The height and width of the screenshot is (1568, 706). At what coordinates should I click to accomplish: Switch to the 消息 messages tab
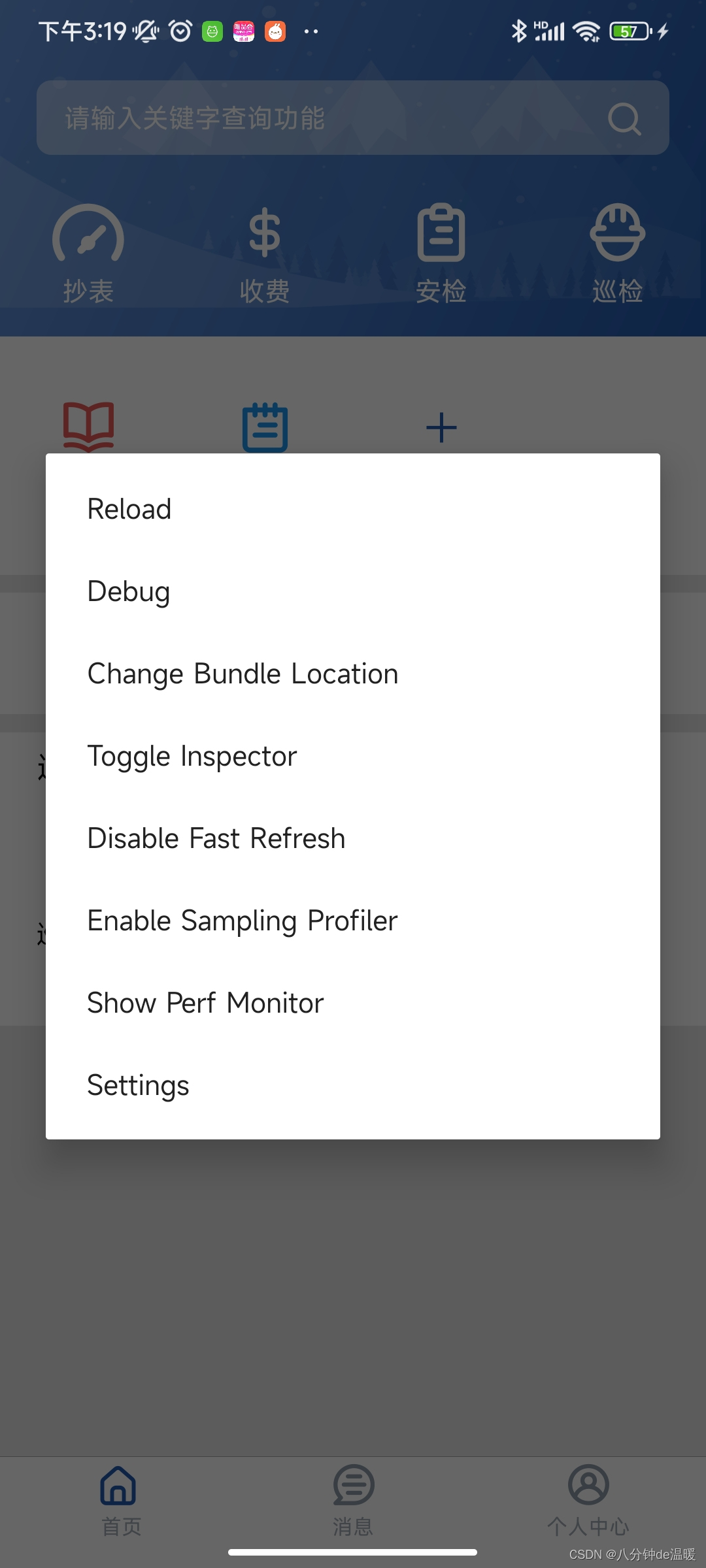(353, 1501)
